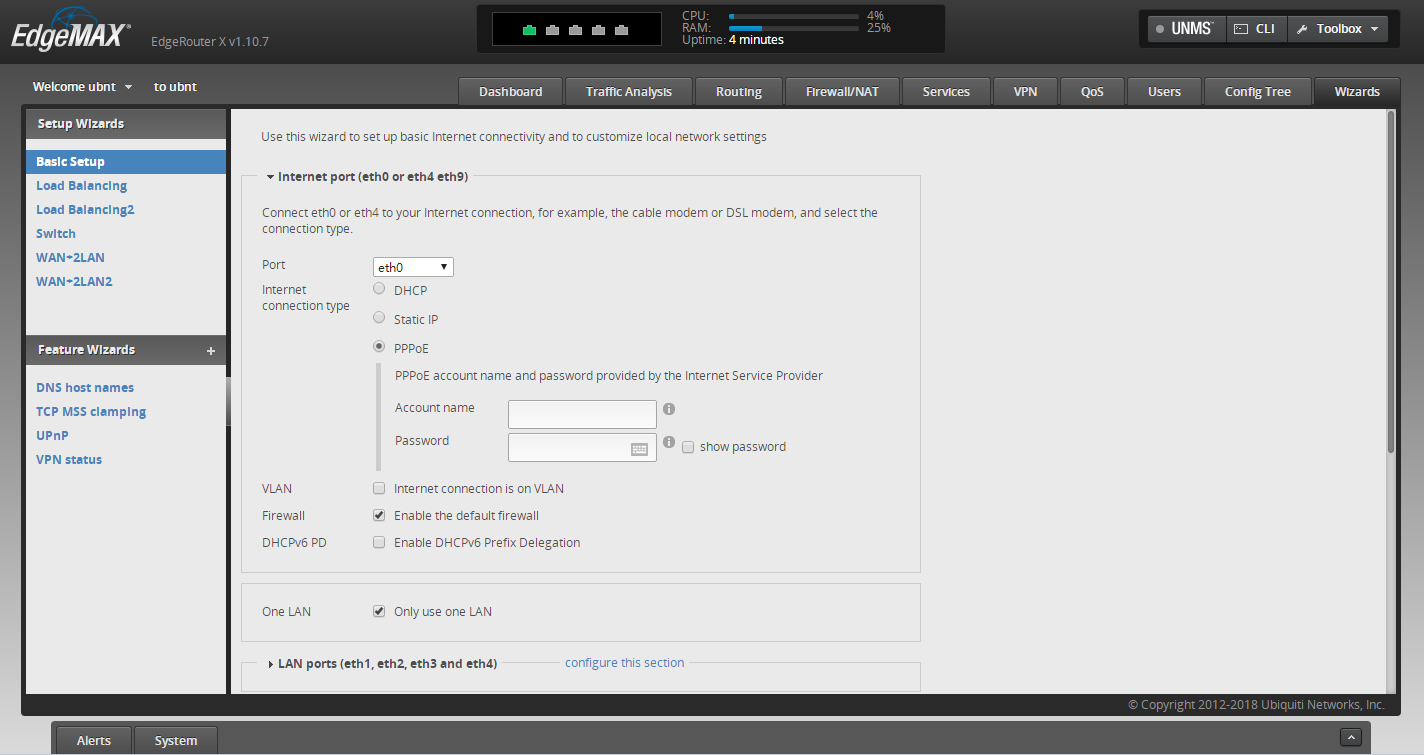Open the Load Balancing wizard
Viewport: 1424px width, 755px height.
tap(81, 186)
